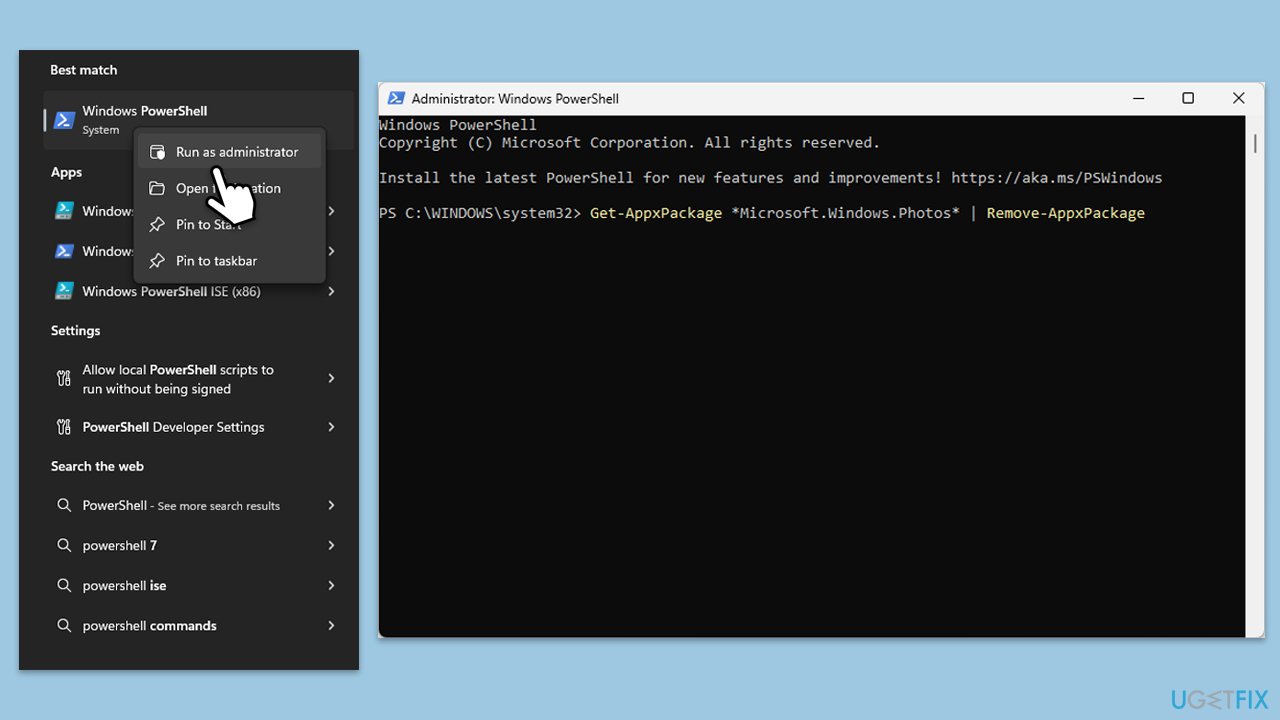1280x720 pixels.
Task: Click the PS C:\WINDOWS\system32> prompt text
Action: tap(480, 213)
